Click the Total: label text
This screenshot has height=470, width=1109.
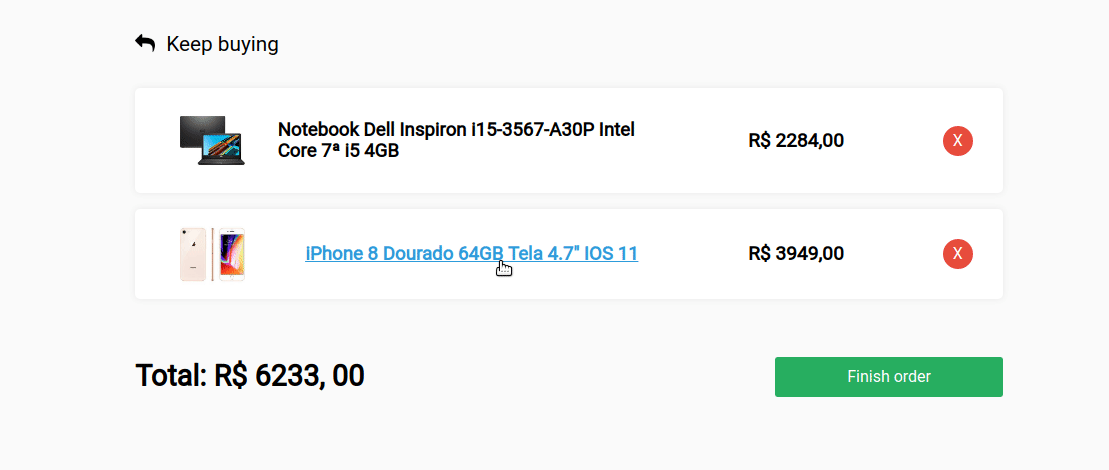(x=171, y=376)
